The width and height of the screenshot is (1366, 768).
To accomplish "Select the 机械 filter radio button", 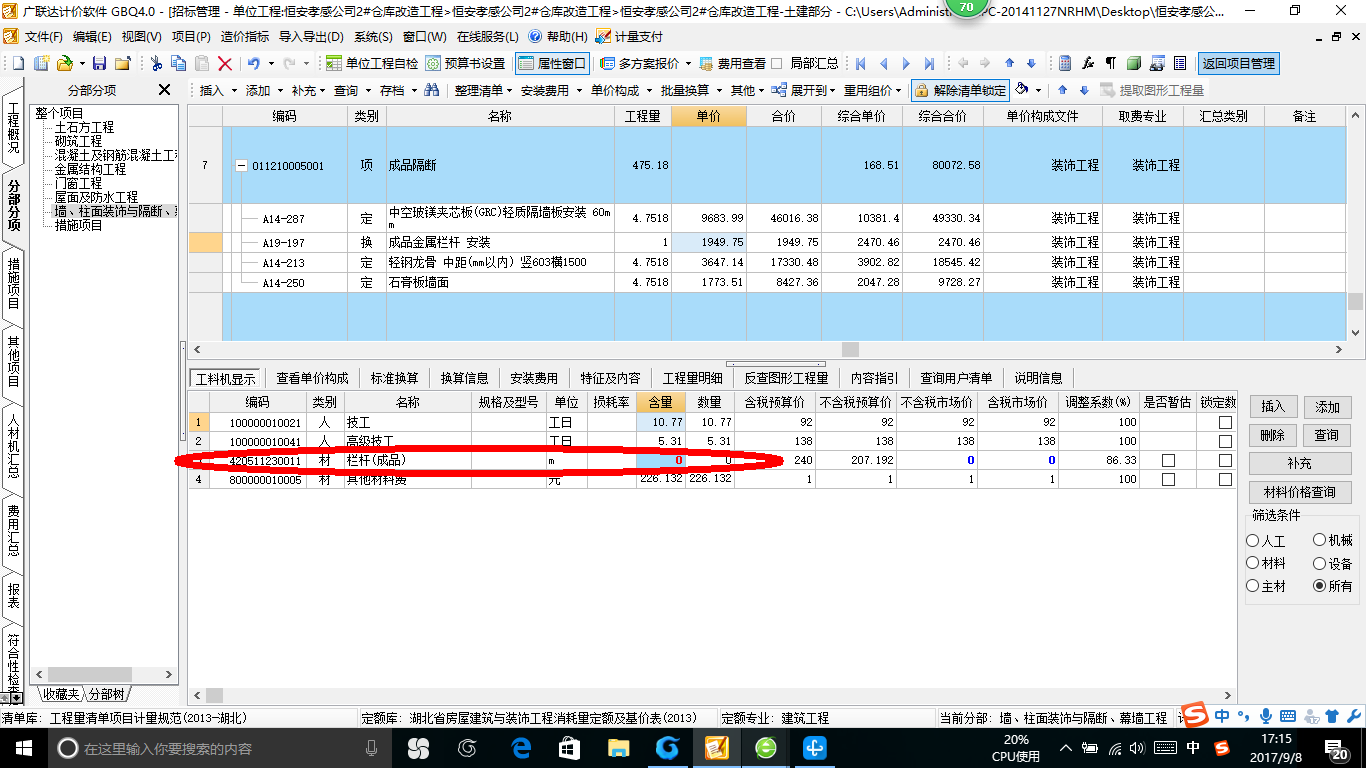I will pyautogui.click(x=1319, y=540).
